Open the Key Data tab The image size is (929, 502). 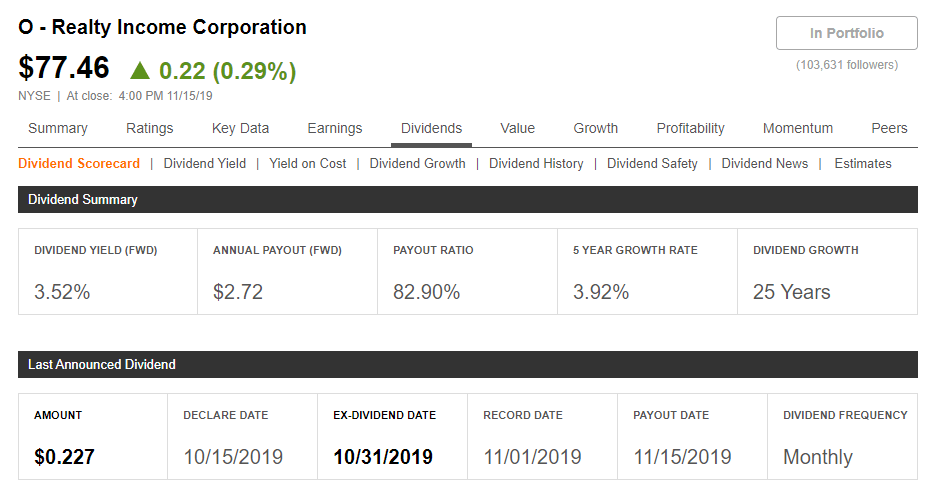(x=240, y=128)
